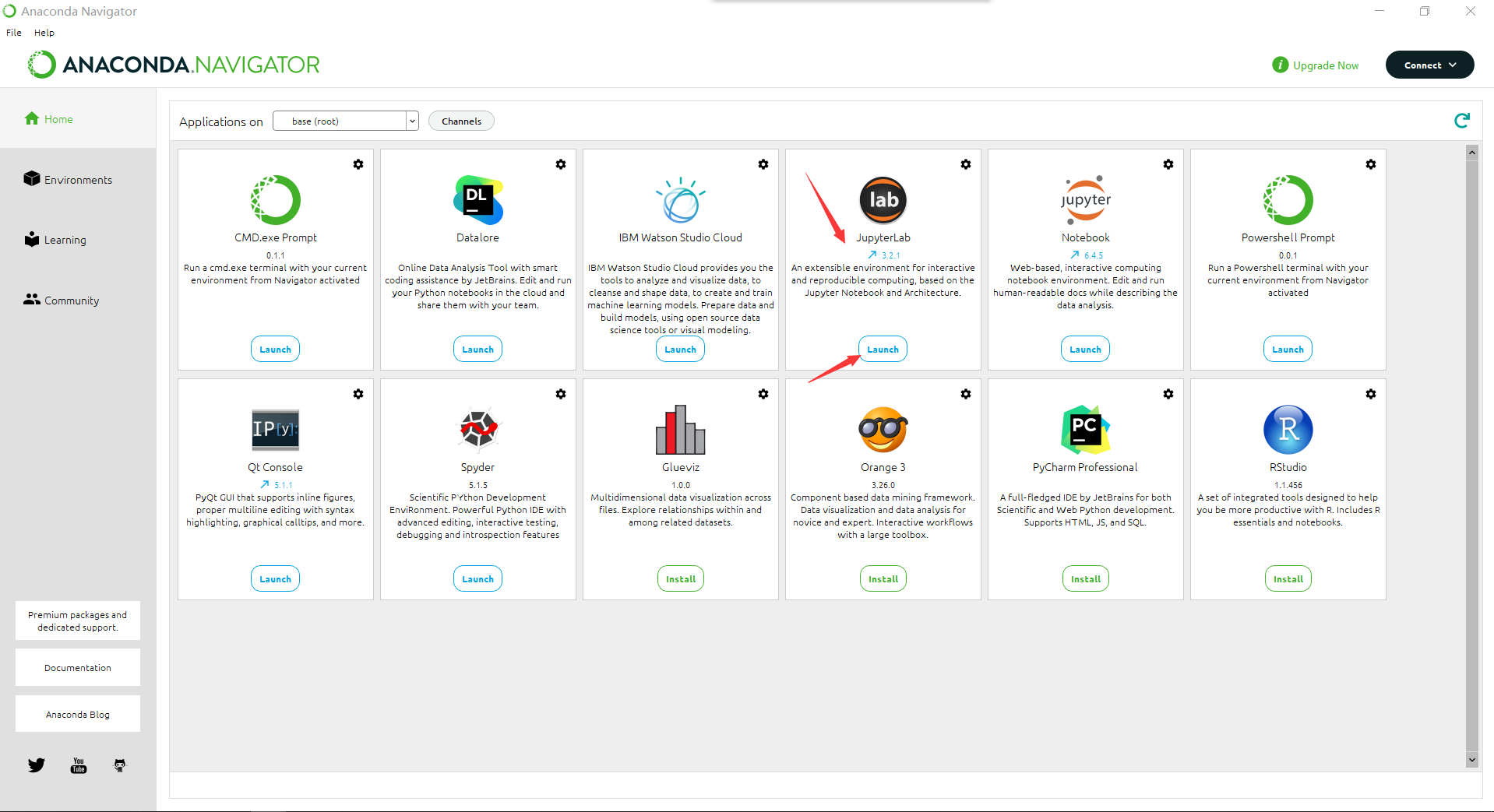Expand the Connect dropdown button

pos(1429,65)
